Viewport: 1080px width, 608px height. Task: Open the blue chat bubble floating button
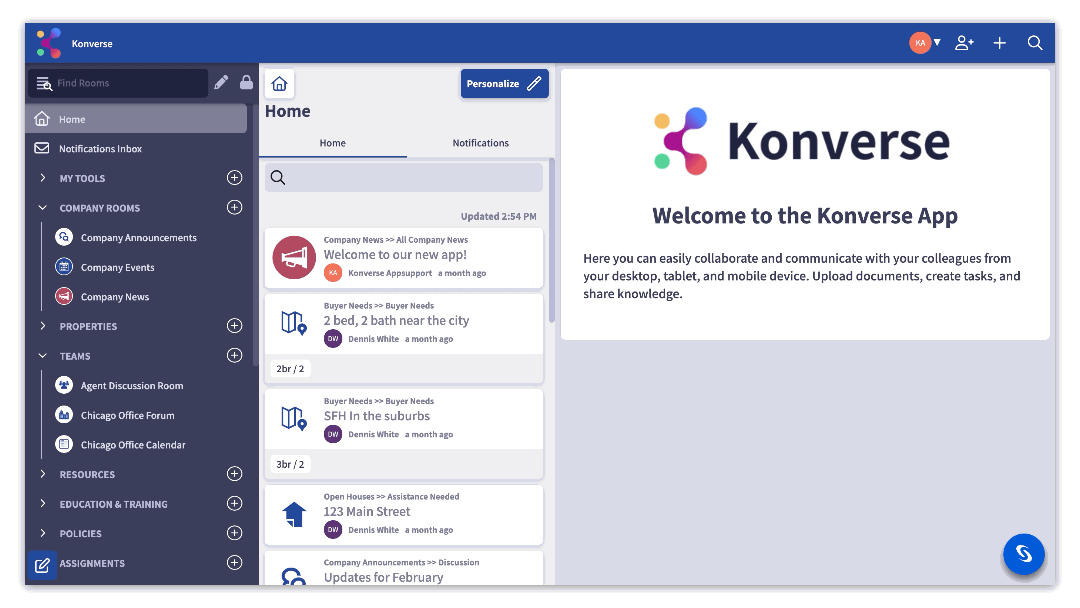[1023, 554]
